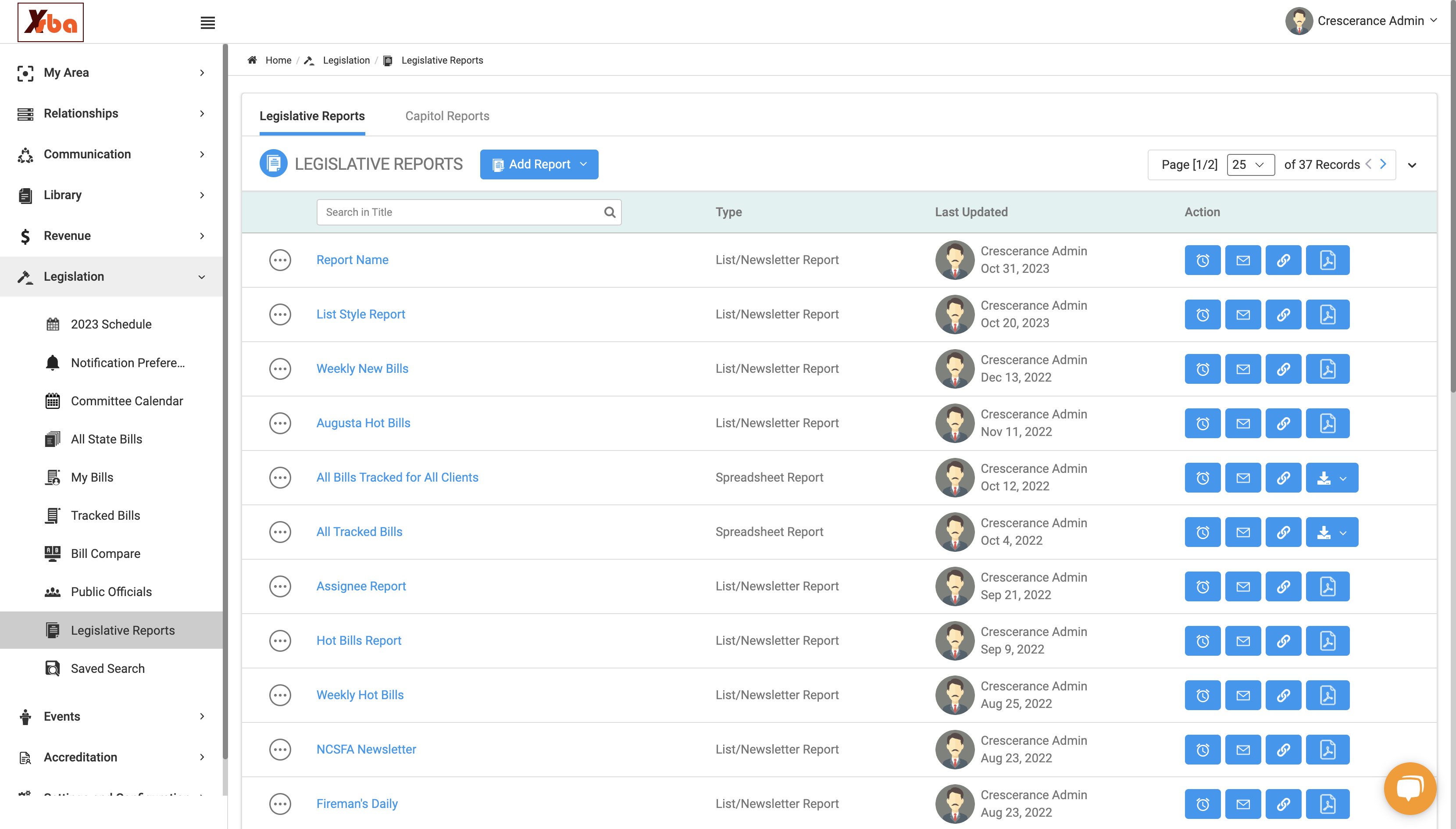
Task: Expand the My Area sidebar section
Action: [111, 73]
